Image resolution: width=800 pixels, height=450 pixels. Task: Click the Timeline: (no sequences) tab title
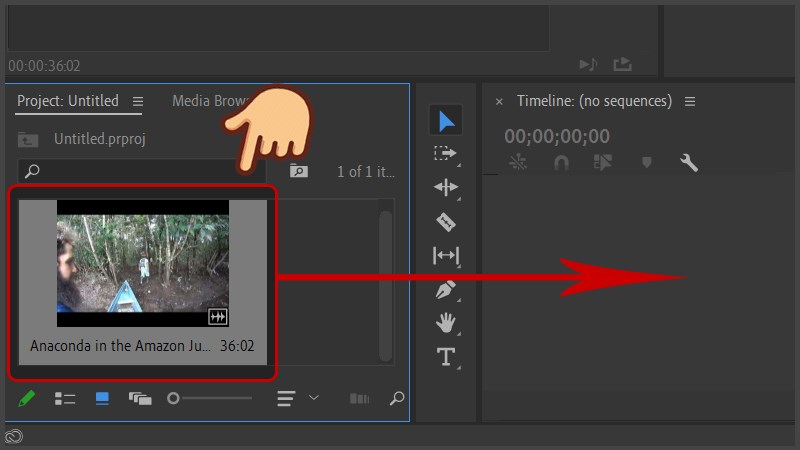(x=594, y=101)
